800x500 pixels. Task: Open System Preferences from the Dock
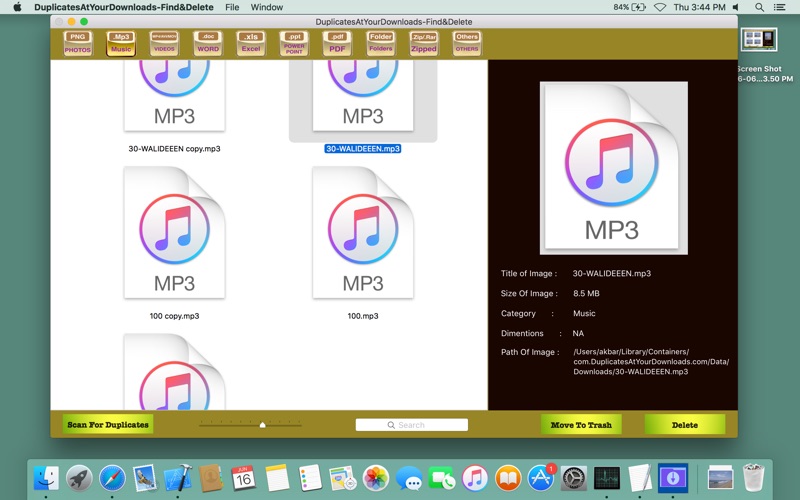574,479
